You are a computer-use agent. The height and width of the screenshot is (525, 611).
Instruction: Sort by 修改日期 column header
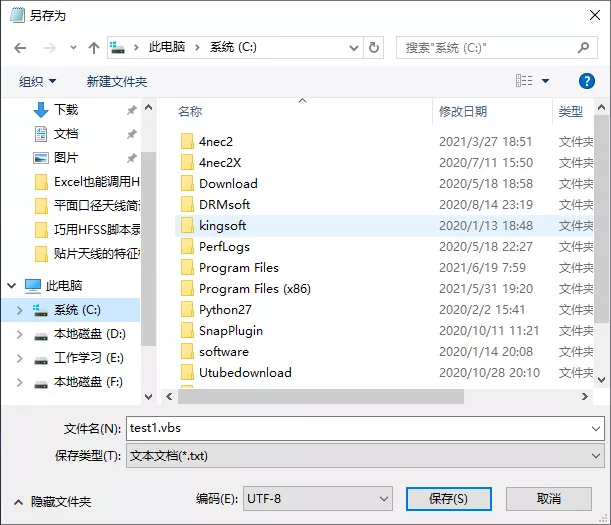coord(463,112)
